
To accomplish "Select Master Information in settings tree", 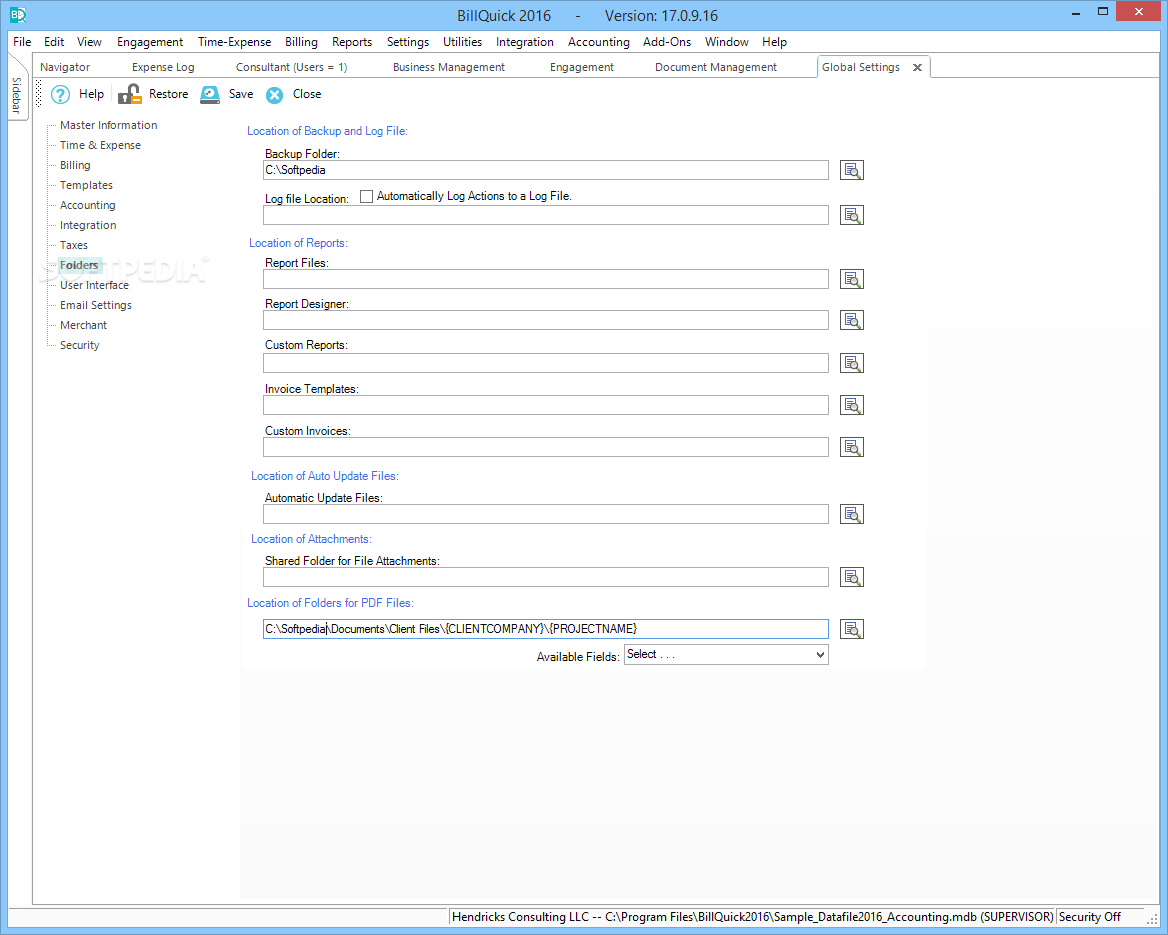I will 109,125.
